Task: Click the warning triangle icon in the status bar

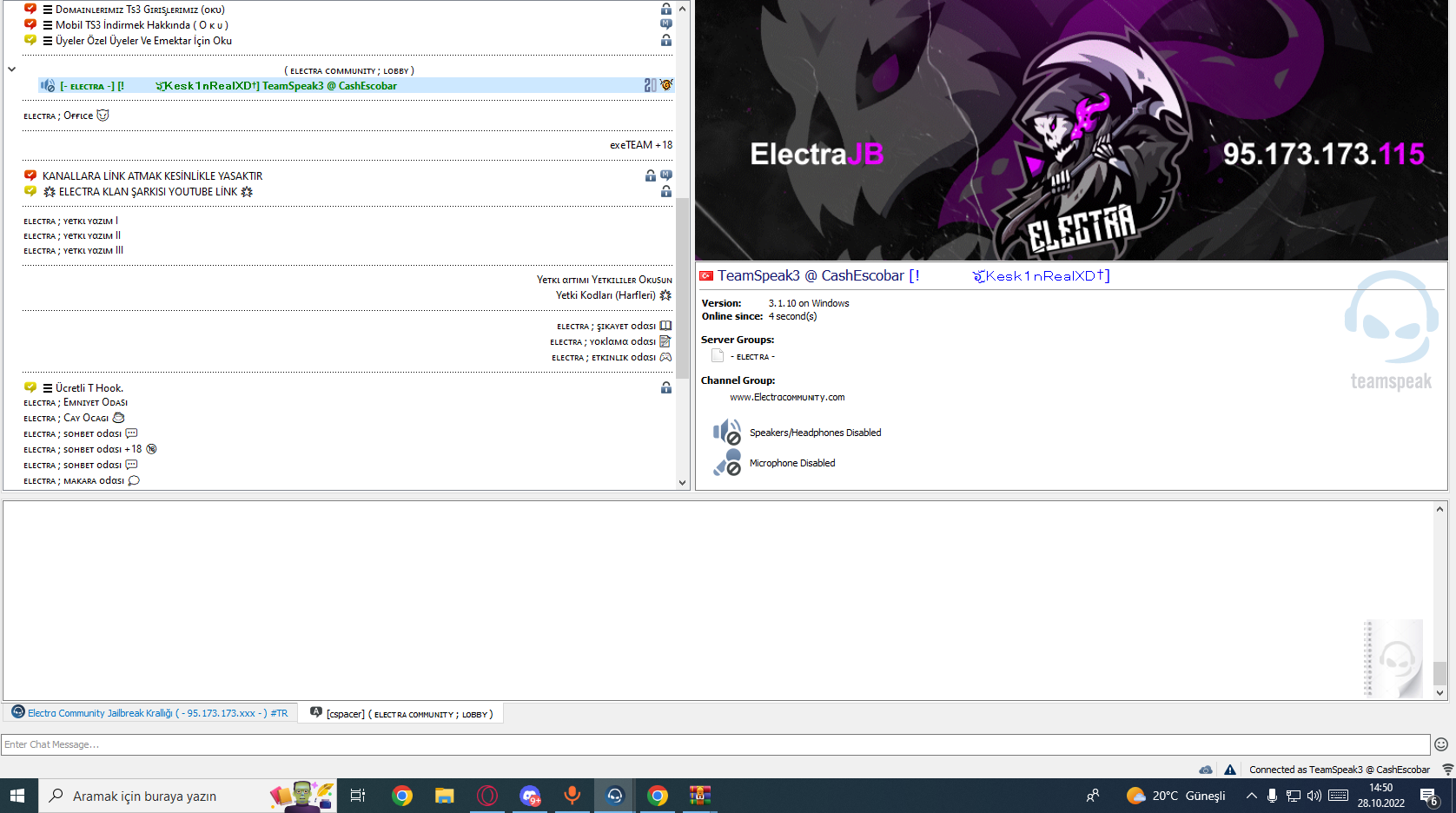Action: (1230, 770)
